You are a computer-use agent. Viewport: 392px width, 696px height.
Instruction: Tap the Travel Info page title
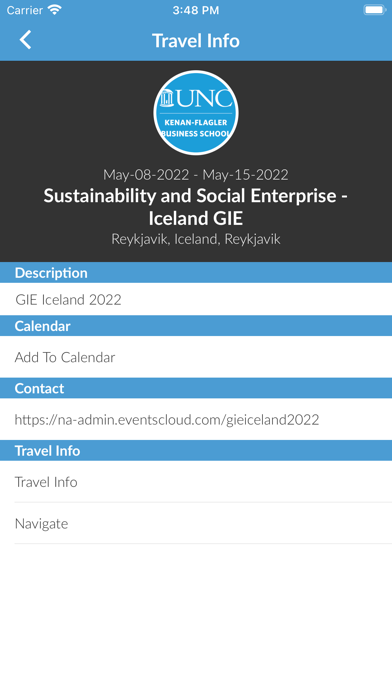[x=196, y=41]
